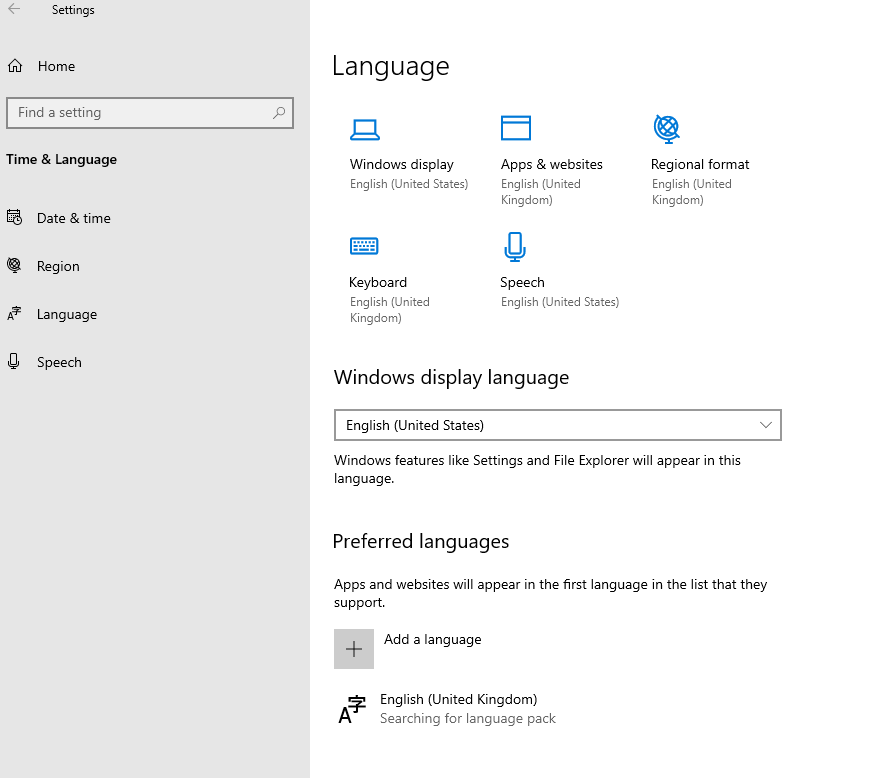Viewport: 872px width, 778px height.
Task: Click the Windows display label
Action: click(402, 165)
